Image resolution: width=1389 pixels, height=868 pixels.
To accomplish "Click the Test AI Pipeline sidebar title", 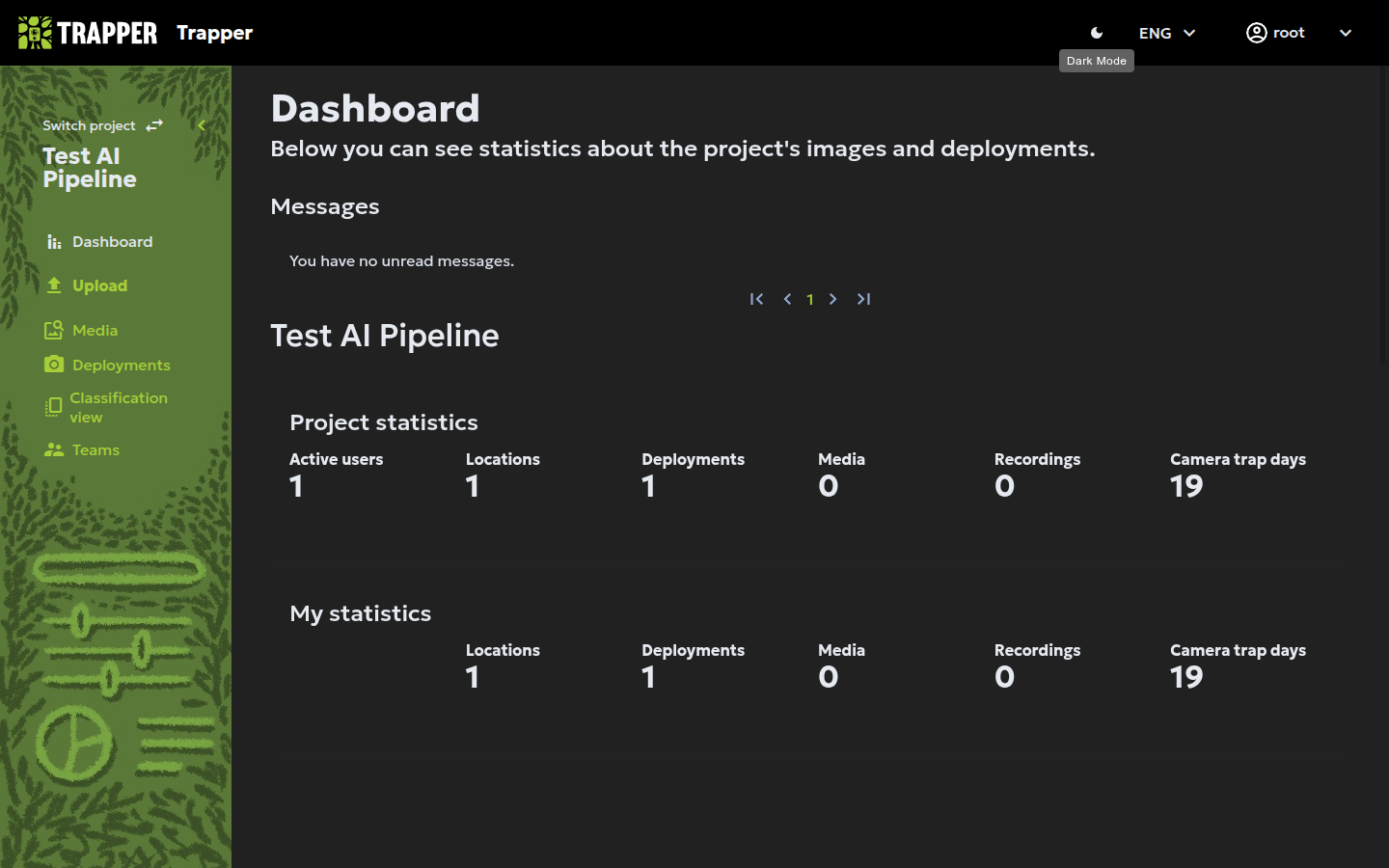I will 90,168.
